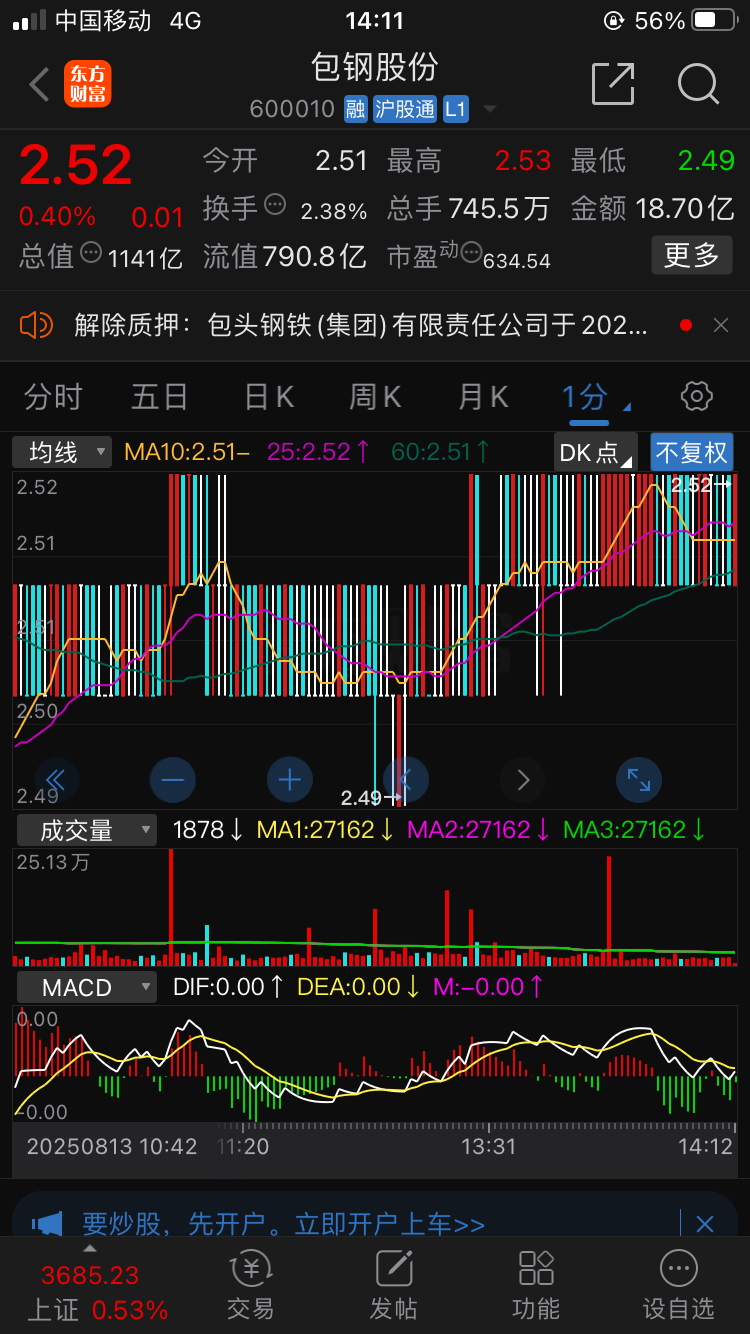
Task: Switch to the 周K tab
Action: coord(375,397)
